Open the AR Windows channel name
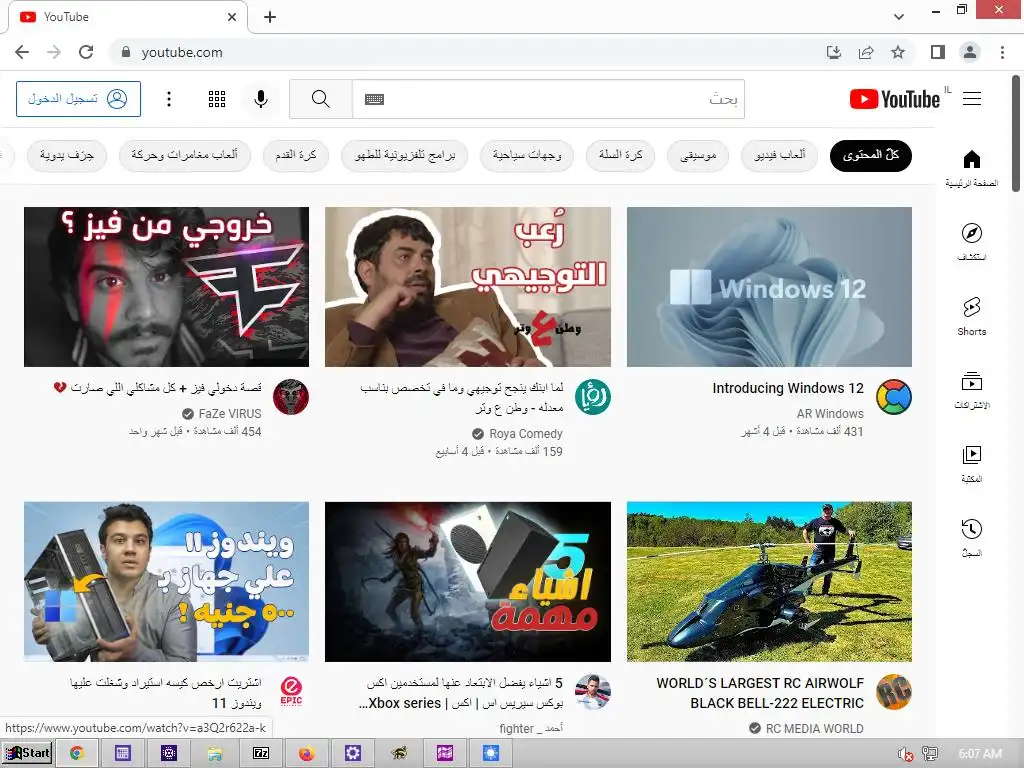The width and height of the screenshot is (1024, 768). [x=830, y=413]
